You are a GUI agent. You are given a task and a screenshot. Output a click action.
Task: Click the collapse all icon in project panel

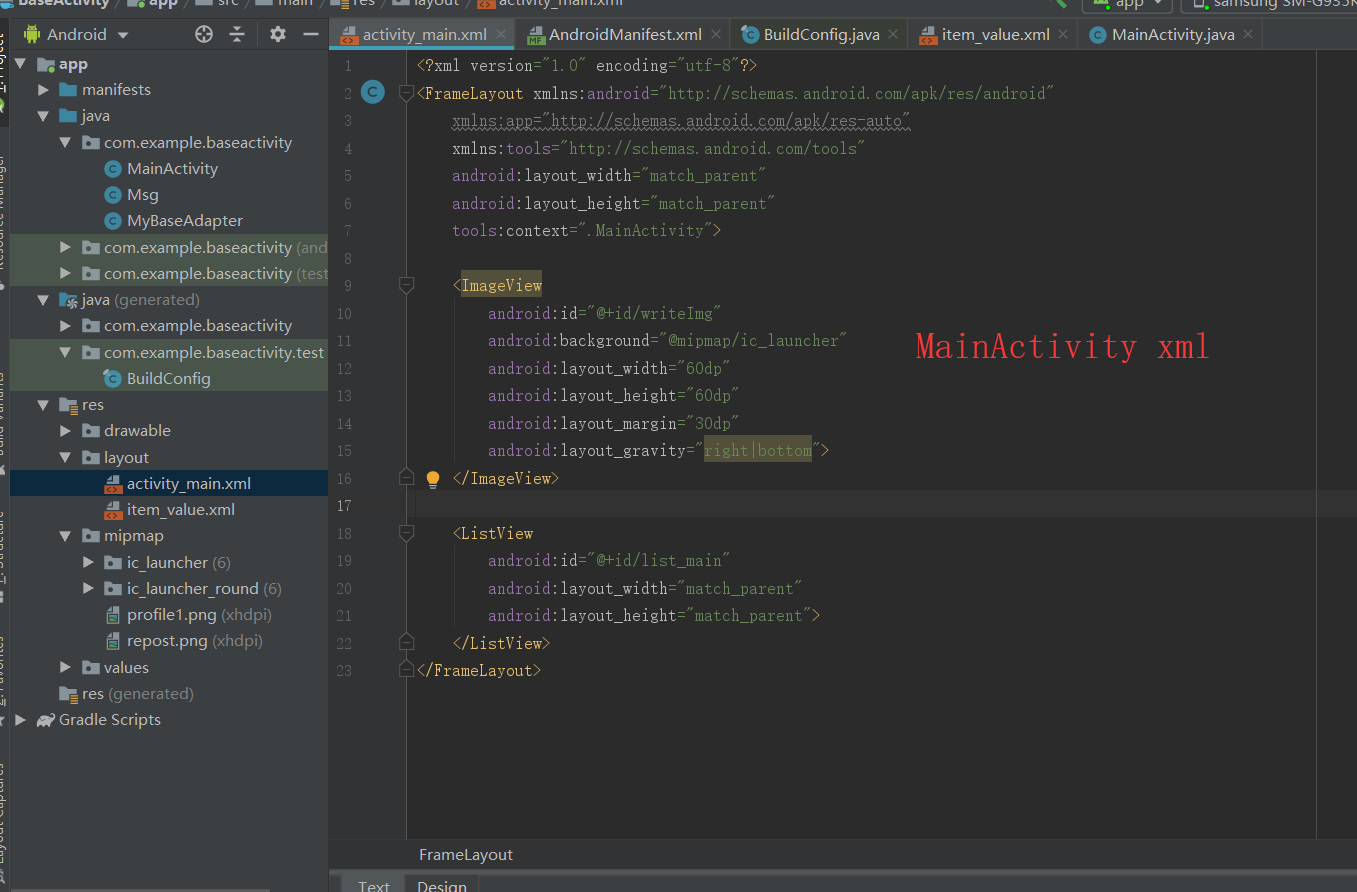coord(237,34)
